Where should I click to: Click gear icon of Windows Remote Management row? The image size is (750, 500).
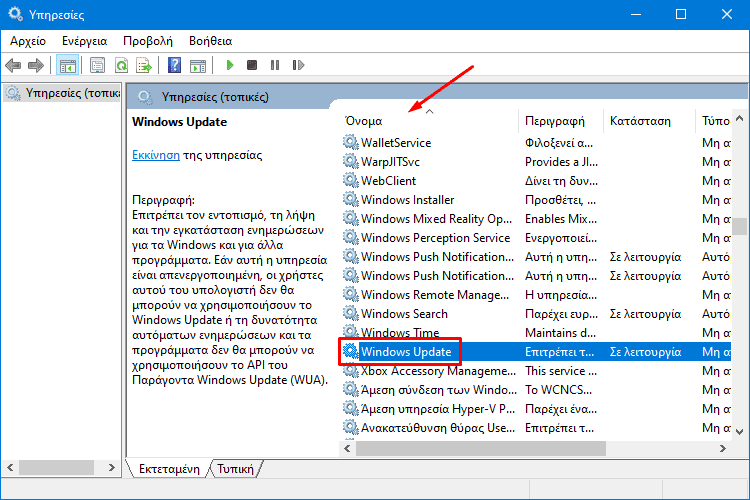(351, 294)
